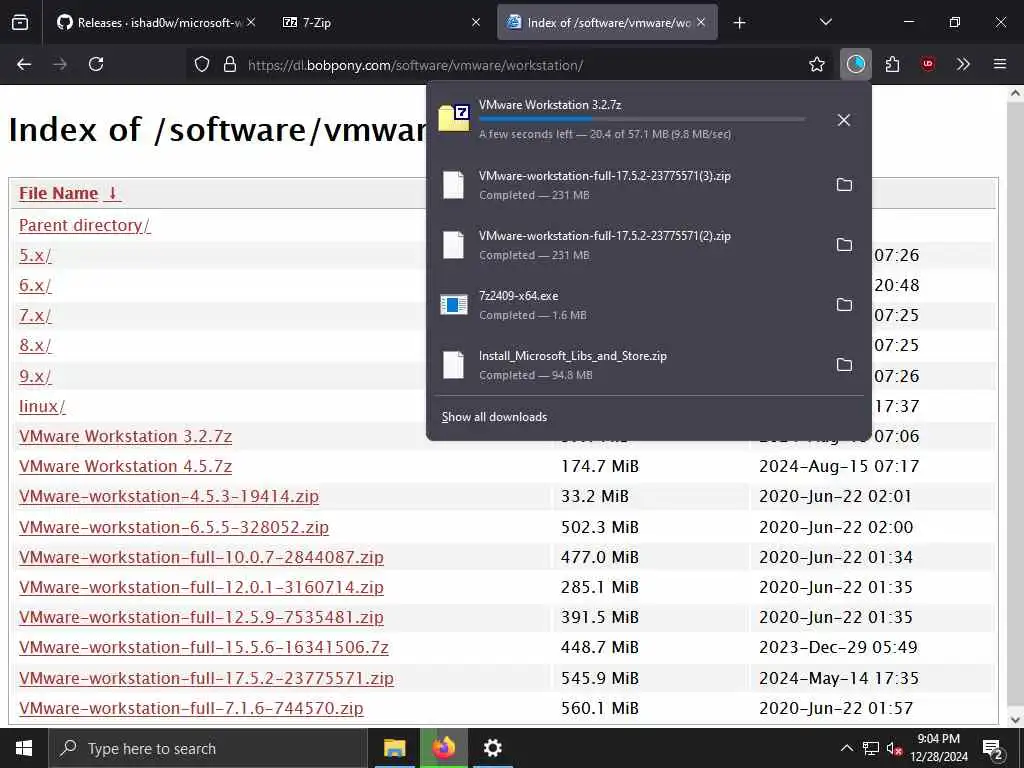Open the notification center icon

pyautogui.click(x=993, y=748)
